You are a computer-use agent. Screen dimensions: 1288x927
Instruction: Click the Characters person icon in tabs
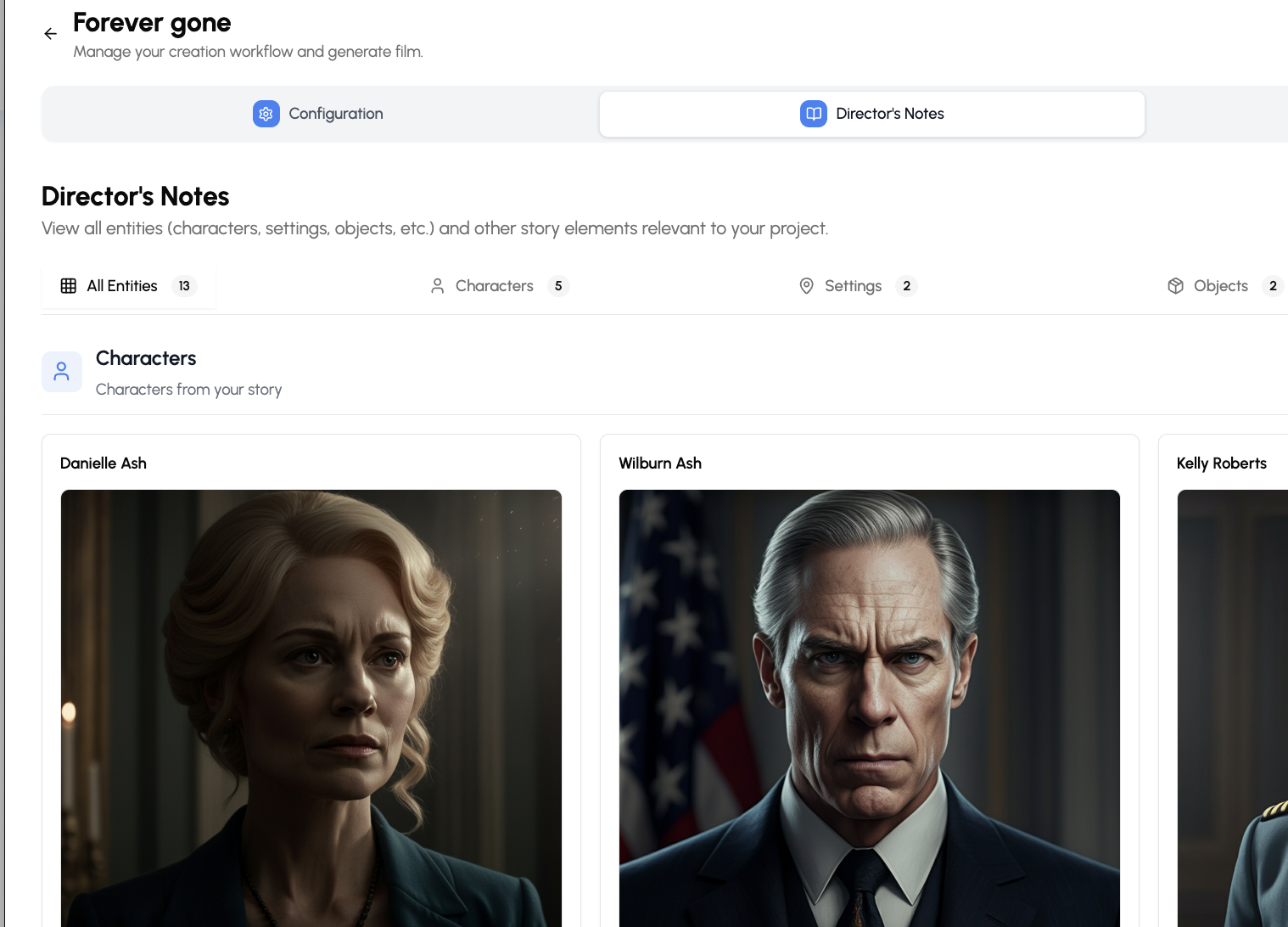pos(438,286)
